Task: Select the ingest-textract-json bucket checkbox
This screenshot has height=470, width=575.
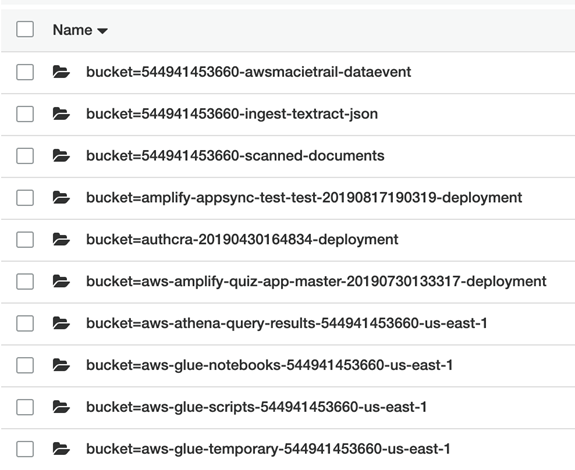Action: (x=25, y=114)
